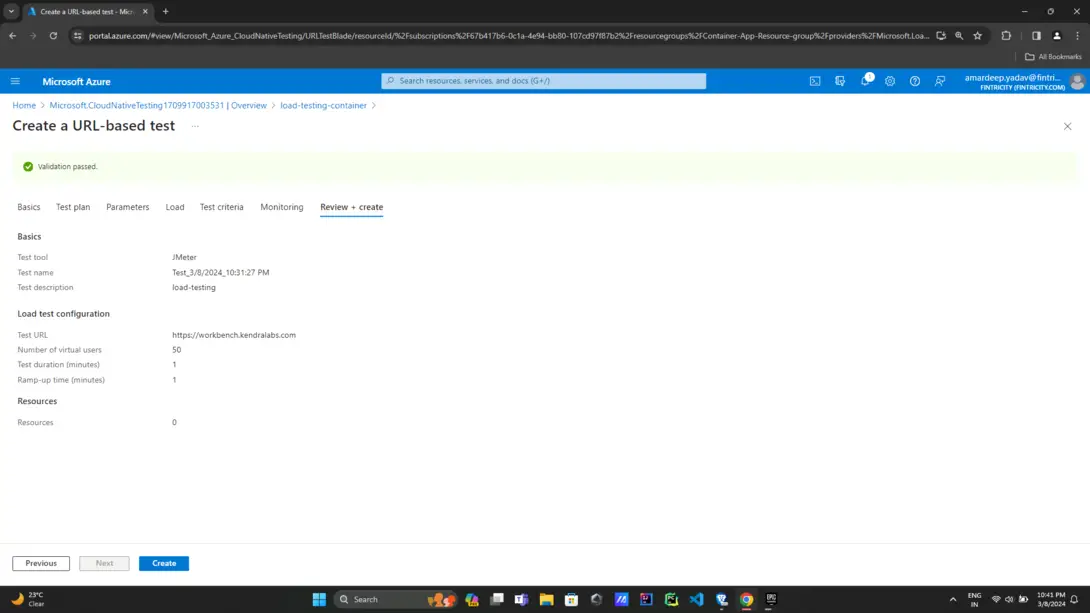Switch to the Monitoring tab

click(x=281, y=207)
